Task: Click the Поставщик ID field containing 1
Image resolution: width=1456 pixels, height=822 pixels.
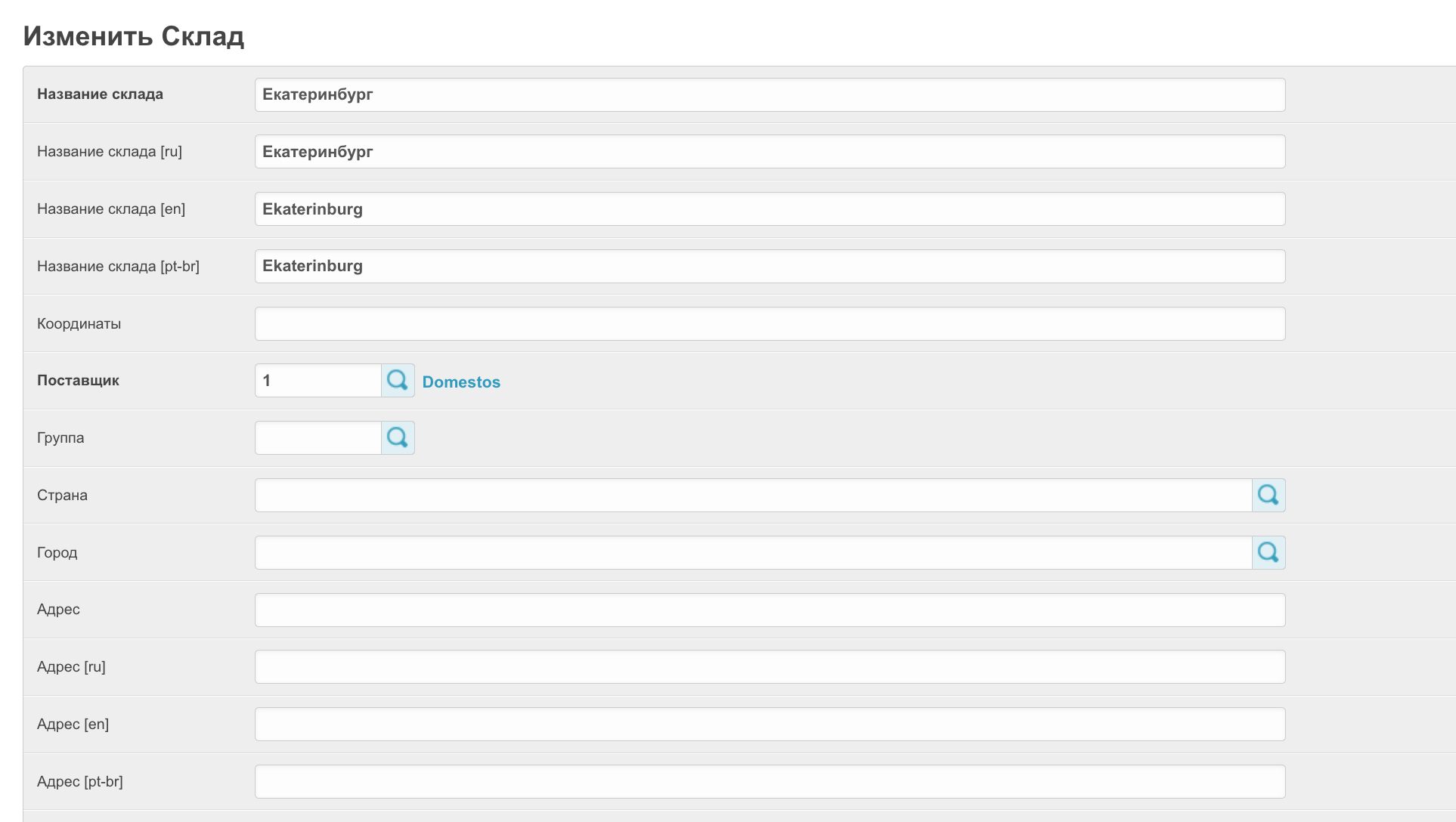Action: tap(318, 381)
